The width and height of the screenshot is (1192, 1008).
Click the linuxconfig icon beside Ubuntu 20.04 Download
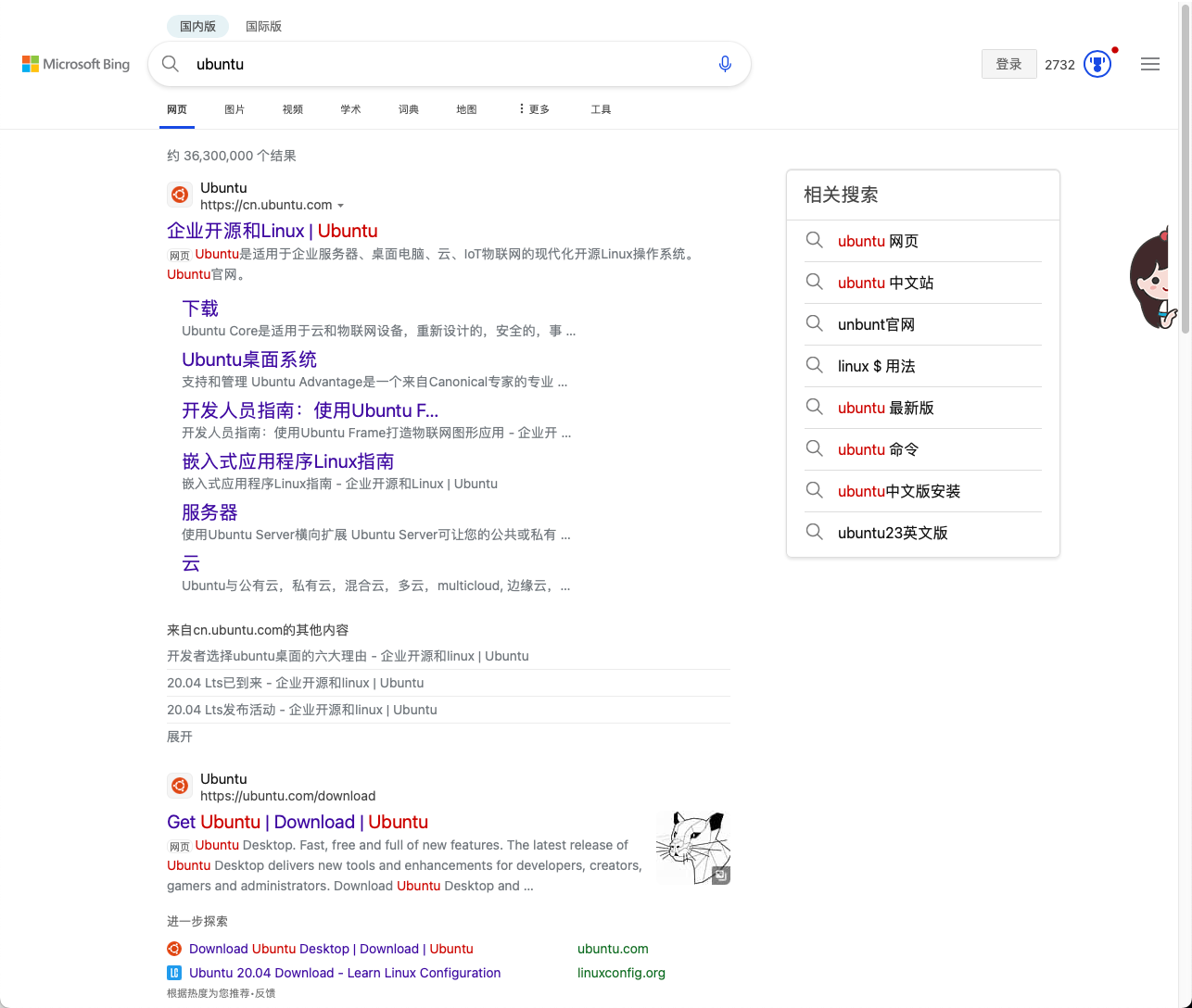[x=174, y=973]
